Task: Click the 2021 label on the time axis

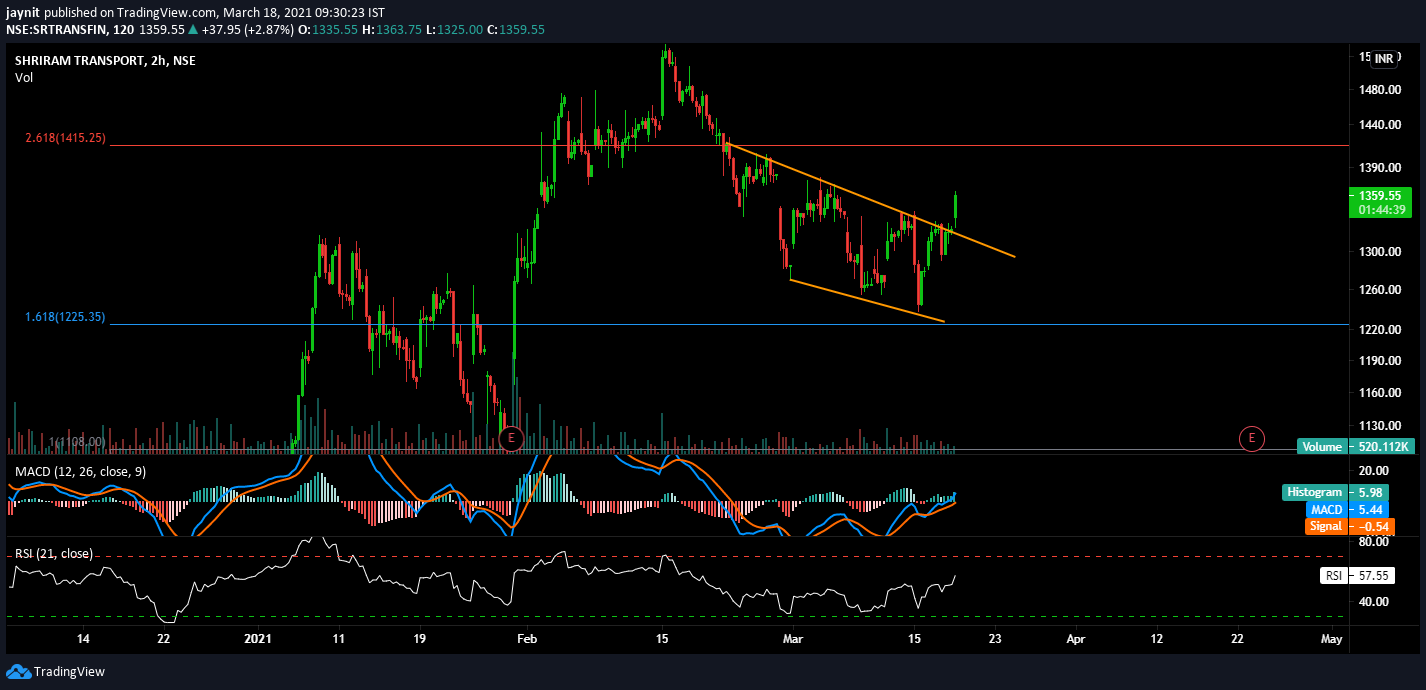Action: coord(258,638)
